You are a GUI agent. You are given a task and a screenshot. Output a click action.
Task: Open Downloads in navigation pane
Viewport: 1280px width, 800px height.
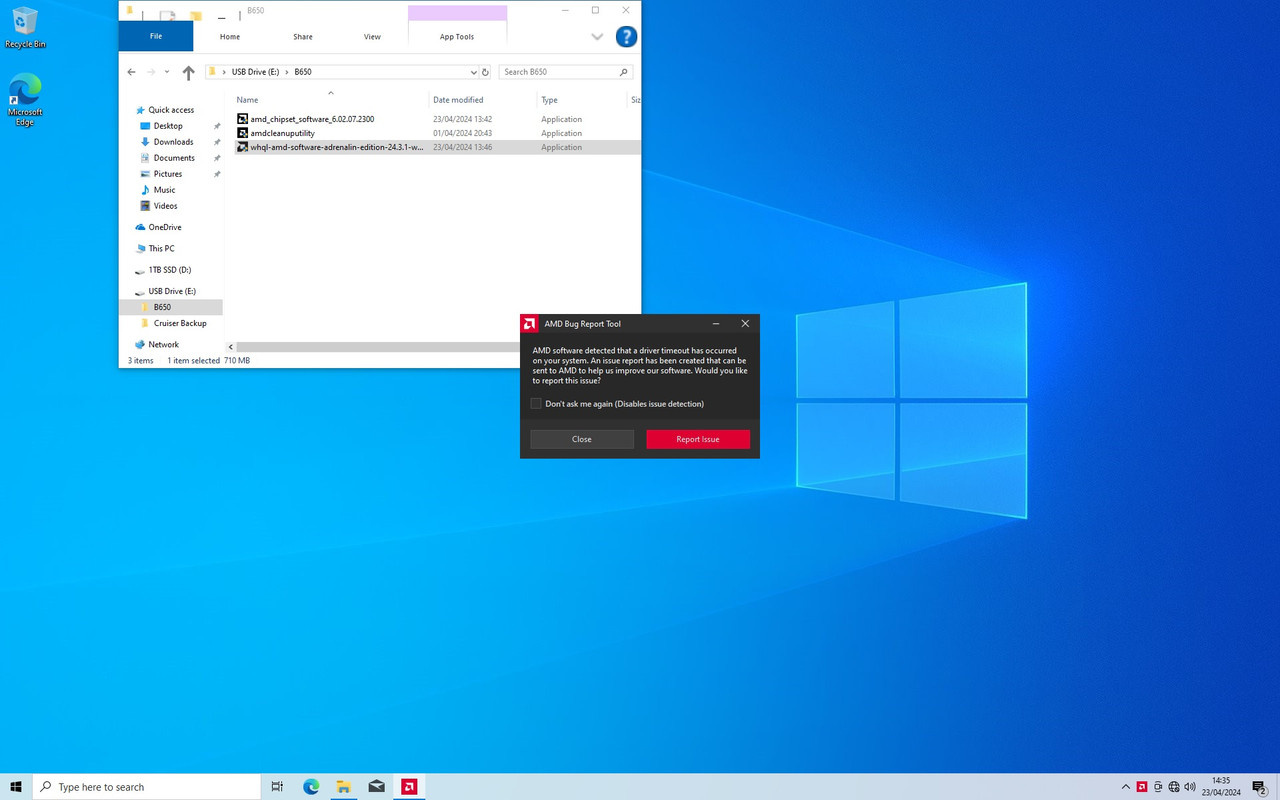click(173, 142)
